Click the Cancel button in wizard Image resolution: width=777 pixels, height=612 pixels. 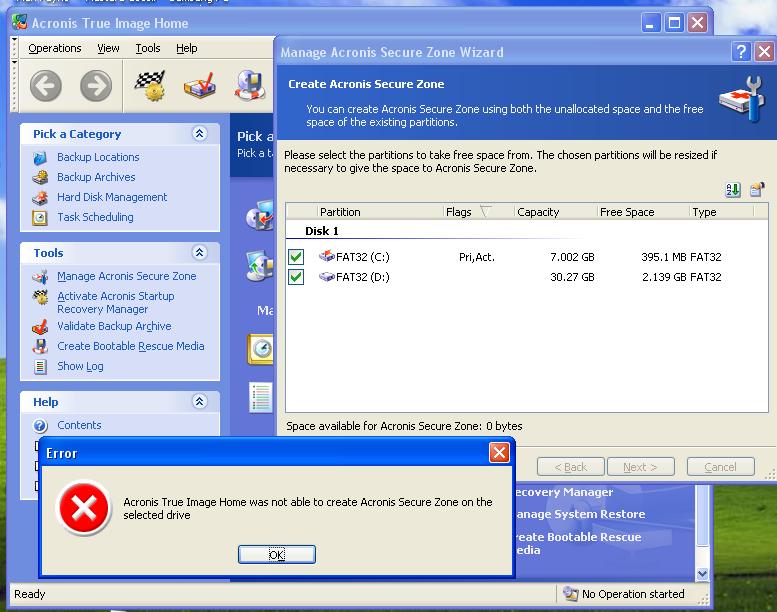[x=721, y=467]
